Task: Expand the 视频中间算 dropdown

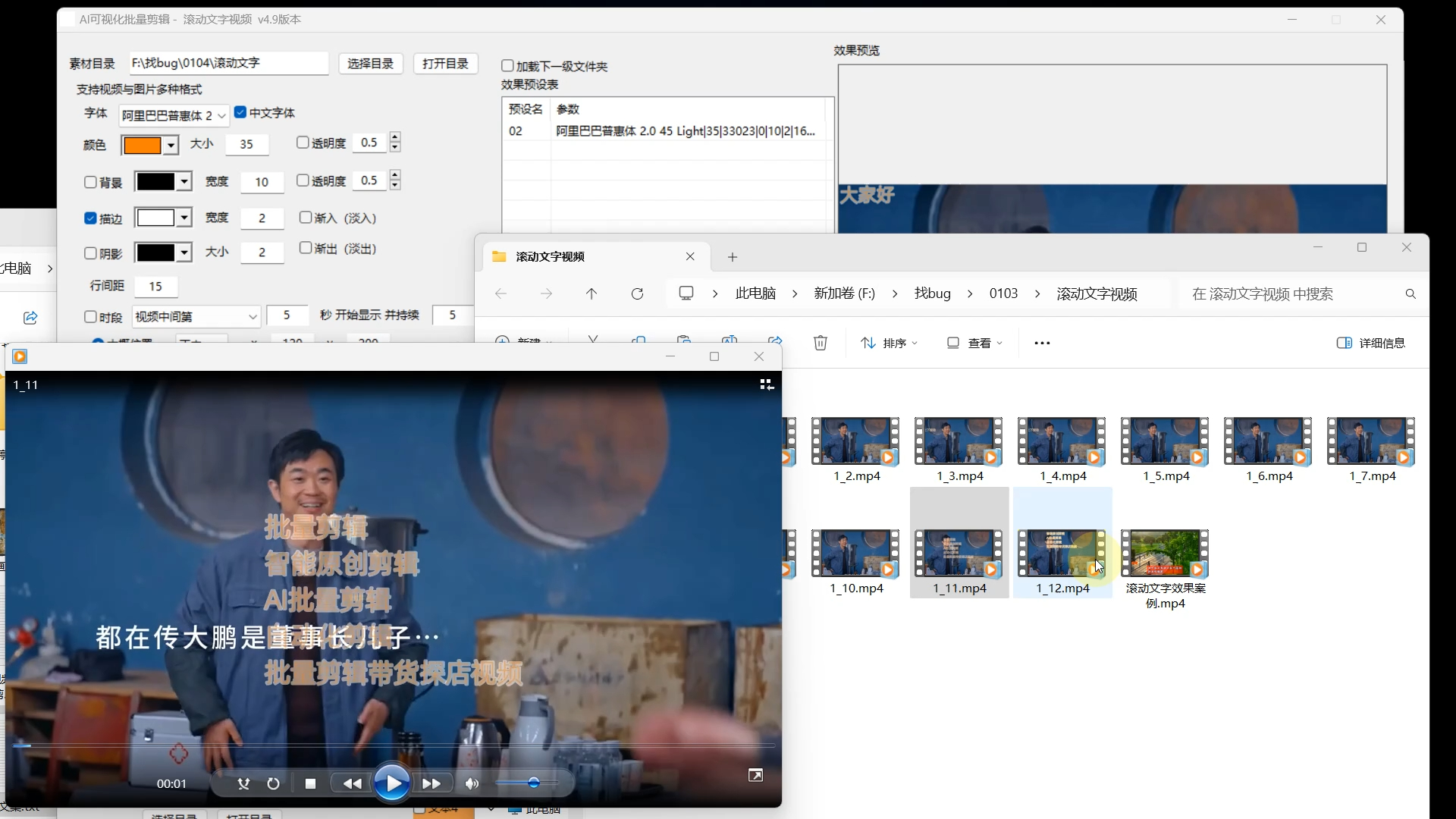Action: point(253,316)
